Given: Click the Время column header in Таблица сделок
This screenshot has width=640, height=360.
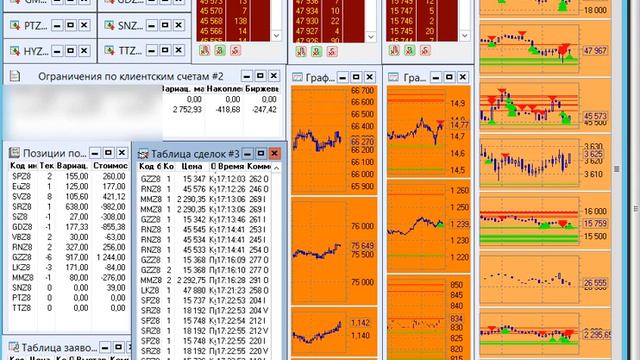Looking at the screenshot, I should (x=231, y=167).
